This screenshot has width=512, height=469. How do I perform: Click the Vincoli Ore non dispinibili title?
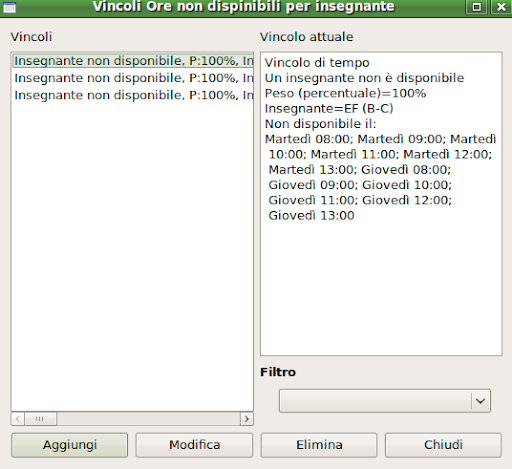pyautogui.click(x=243, y=7)
